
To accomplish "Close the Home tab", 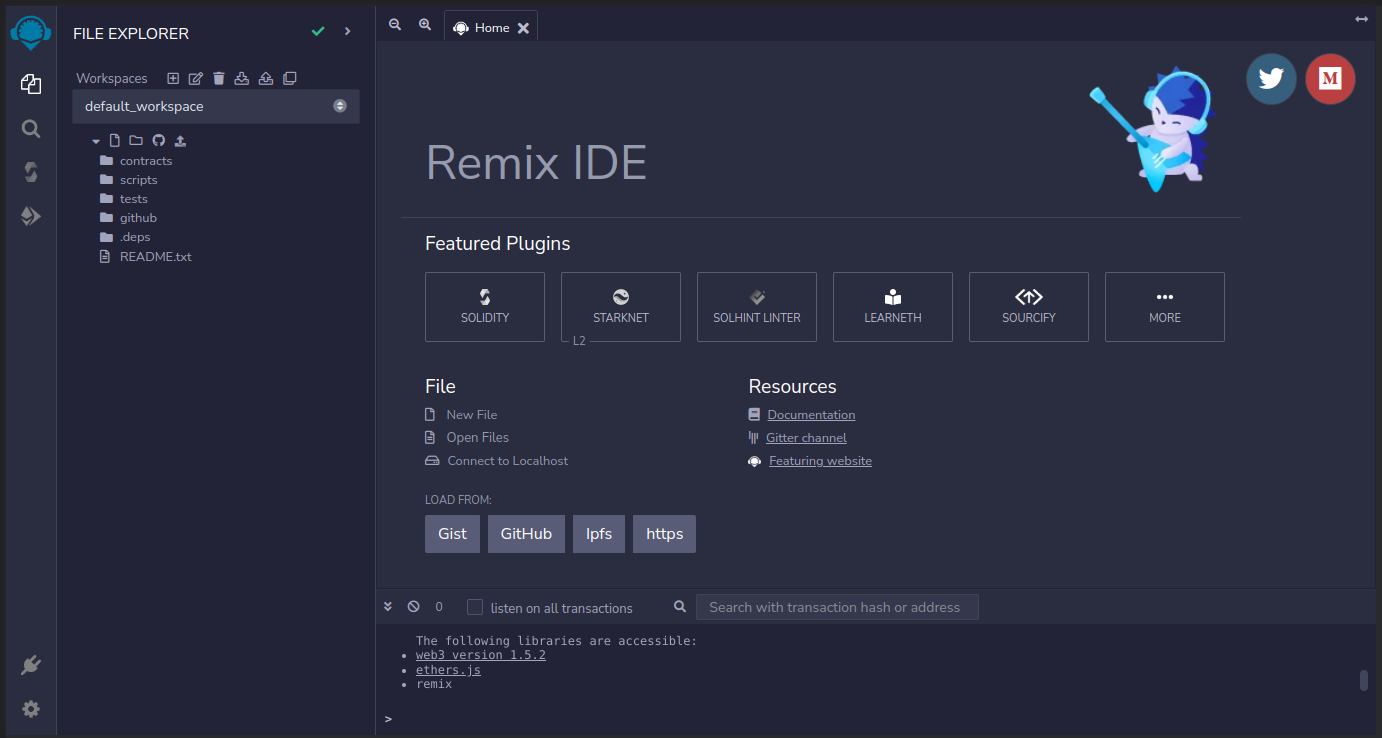I will 523,28.
